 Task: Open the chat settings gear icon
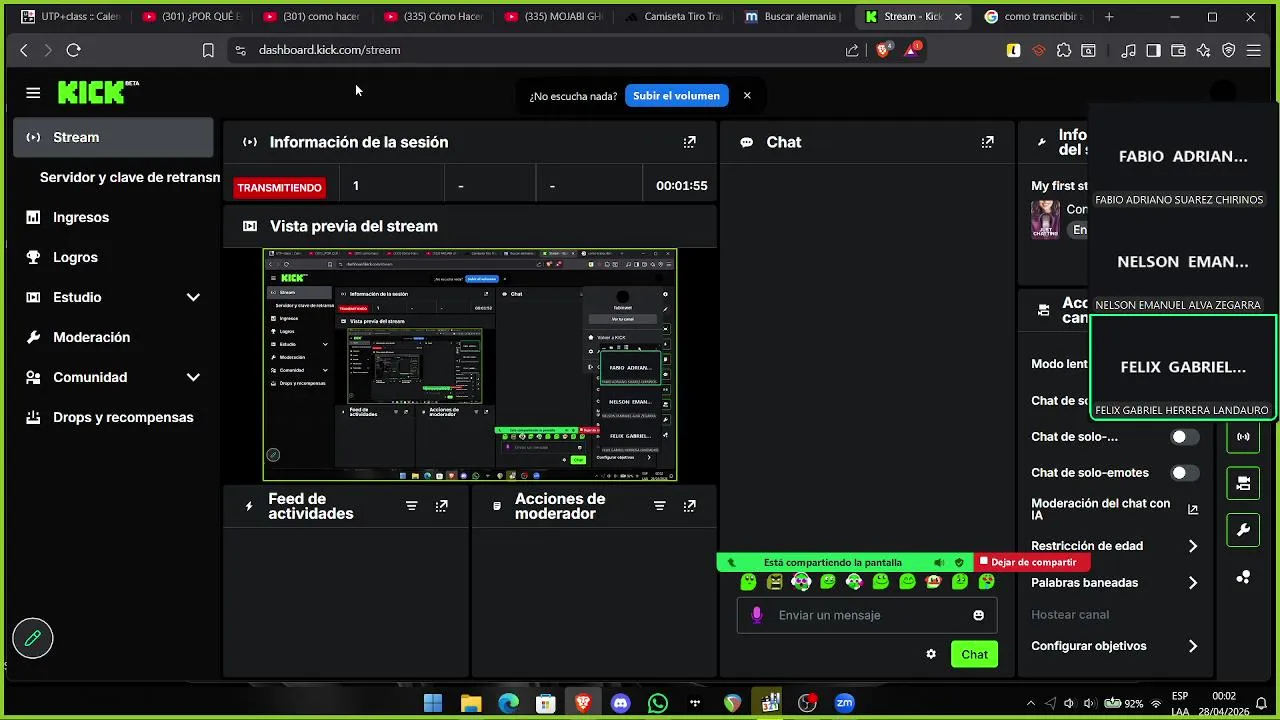pos(931,654)
